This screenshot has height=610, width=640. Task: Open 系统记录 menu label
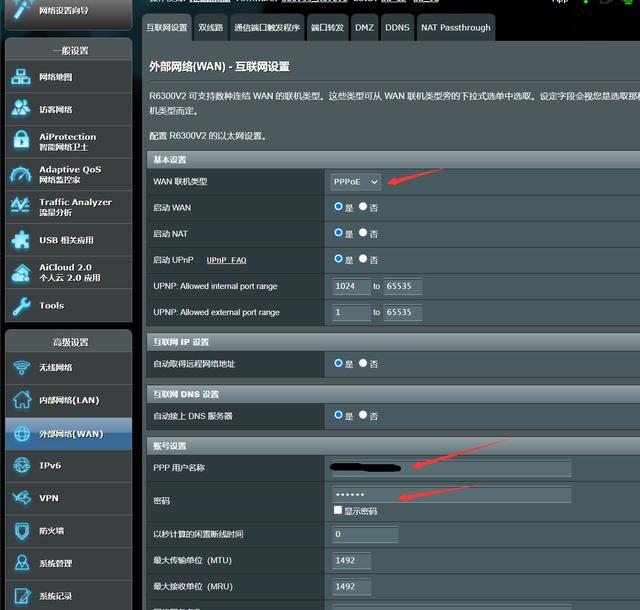(56, 596)
